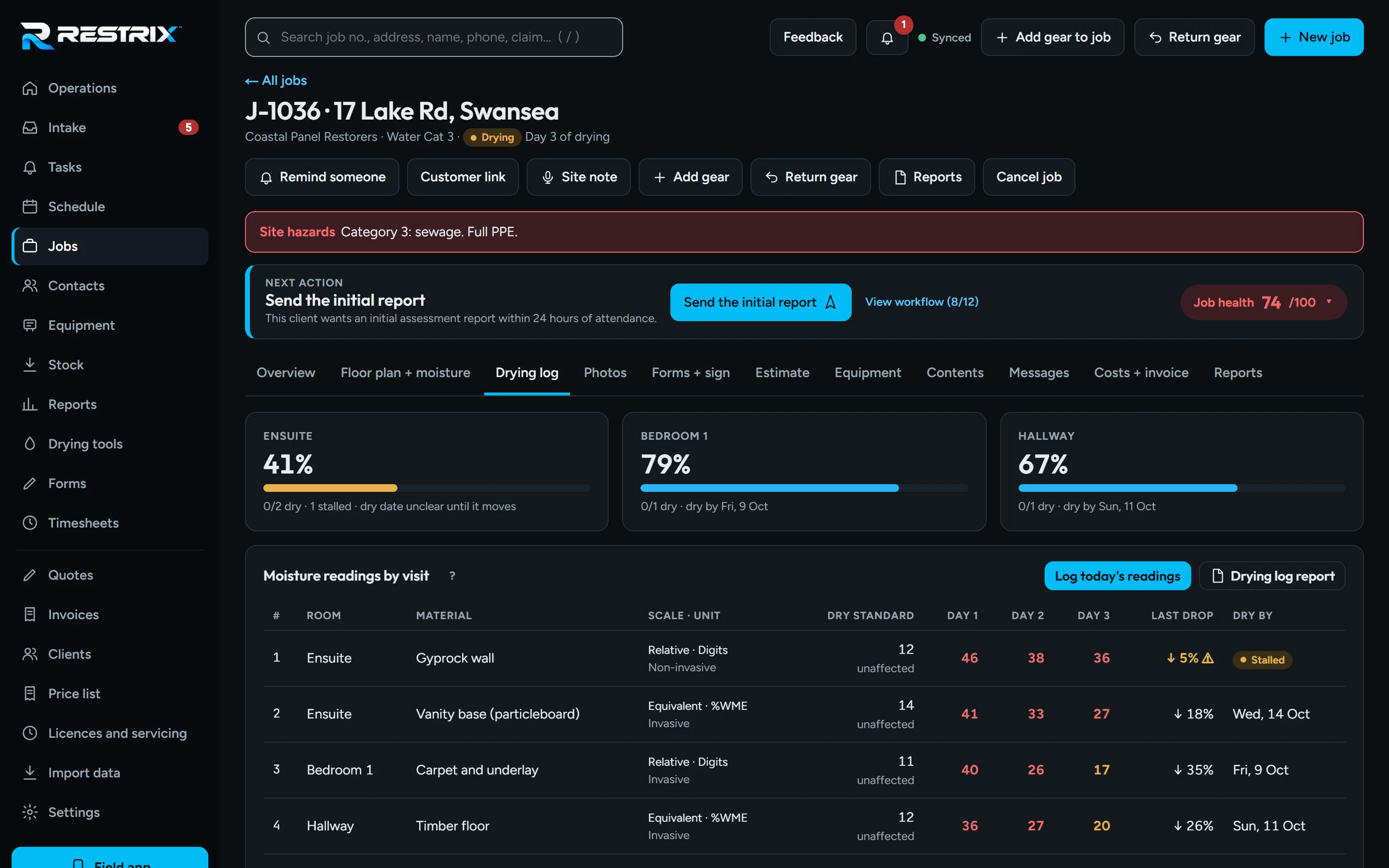Click the Send the initial report button
The image size is (1389, 868).
pos(761,302)
